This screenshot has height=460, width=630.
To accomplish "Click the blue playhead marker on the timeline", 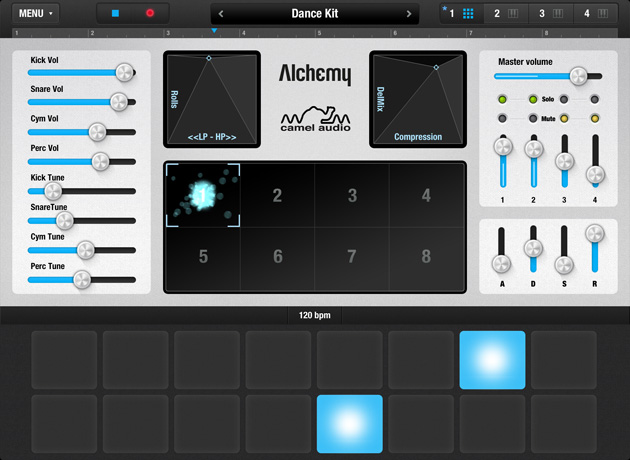I will 214,31.
